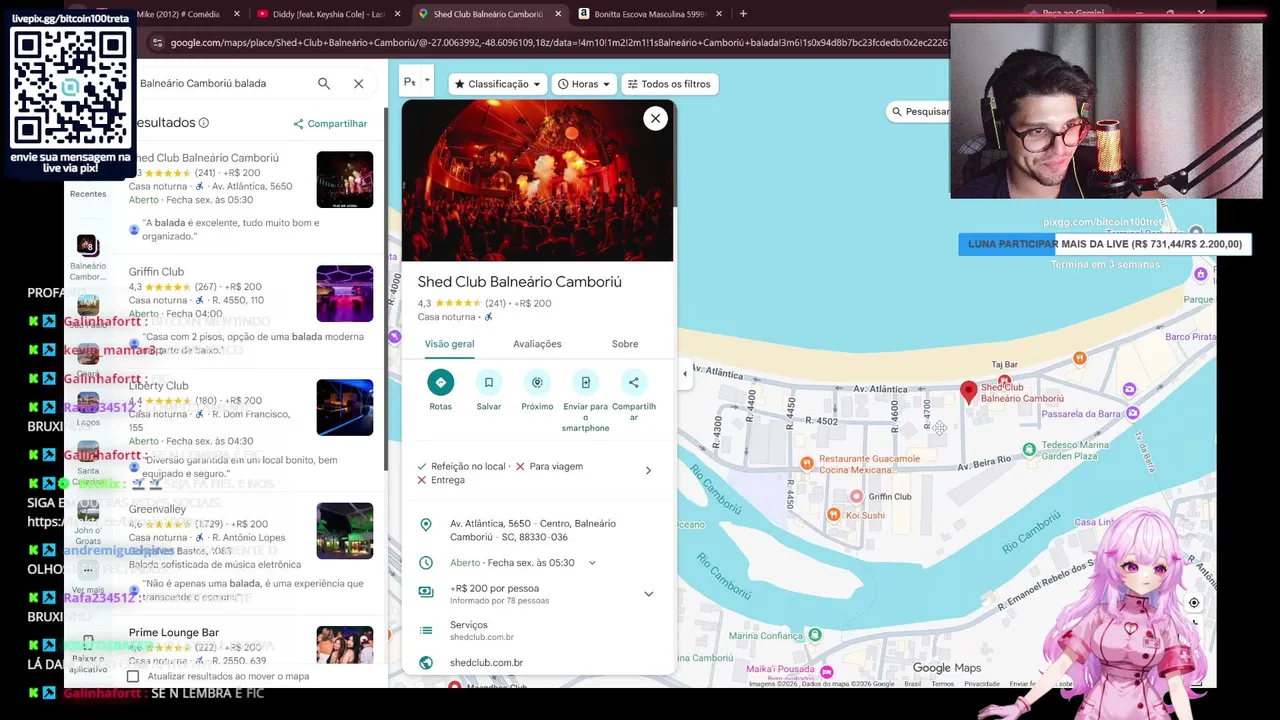This screenshot has width=1280, height=720.
Task: Close the Shed Club place panel
Action: click(655, 118)
